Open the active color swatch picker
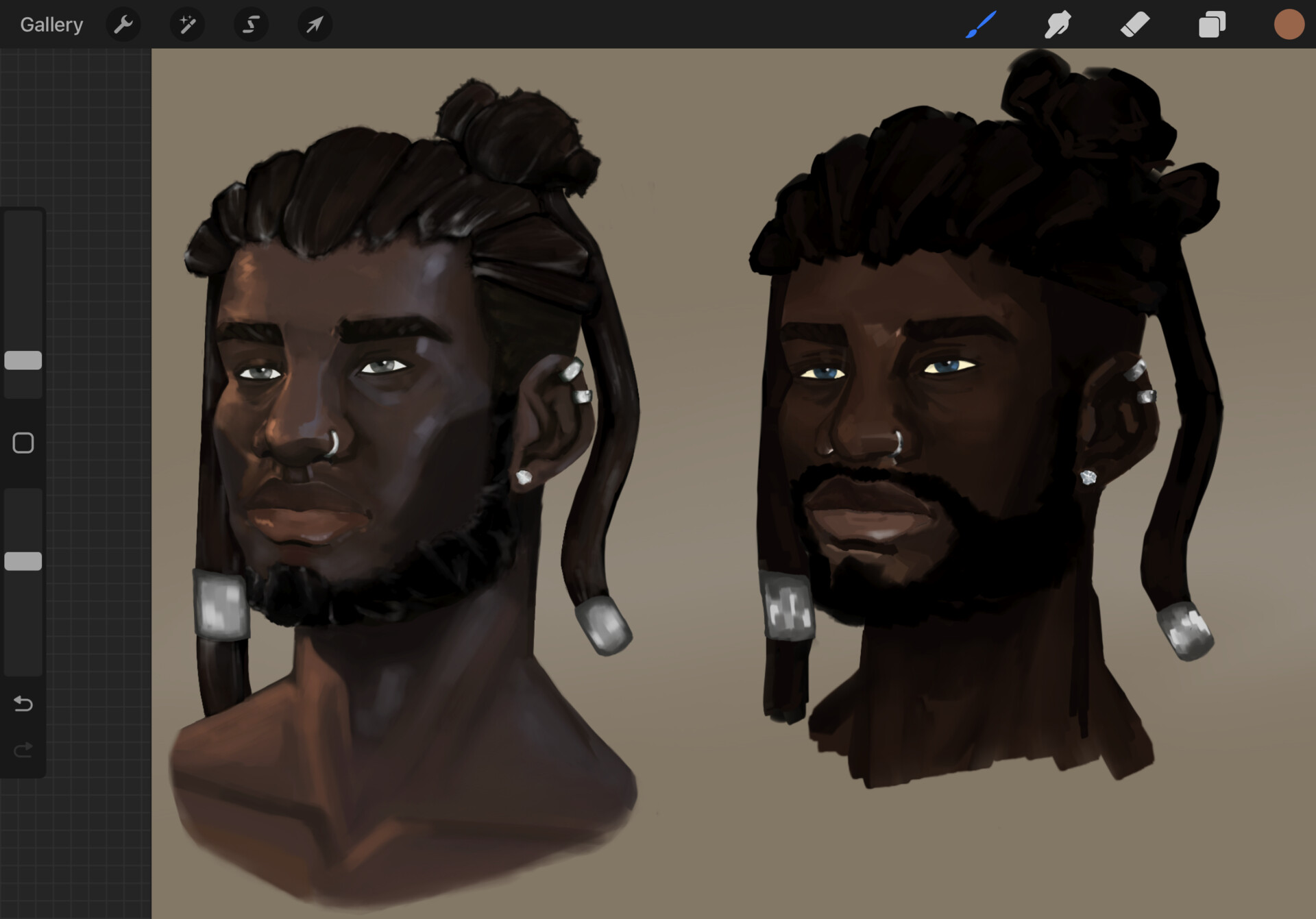Viewport: 1316px width, 919px height. (1289, 25)
